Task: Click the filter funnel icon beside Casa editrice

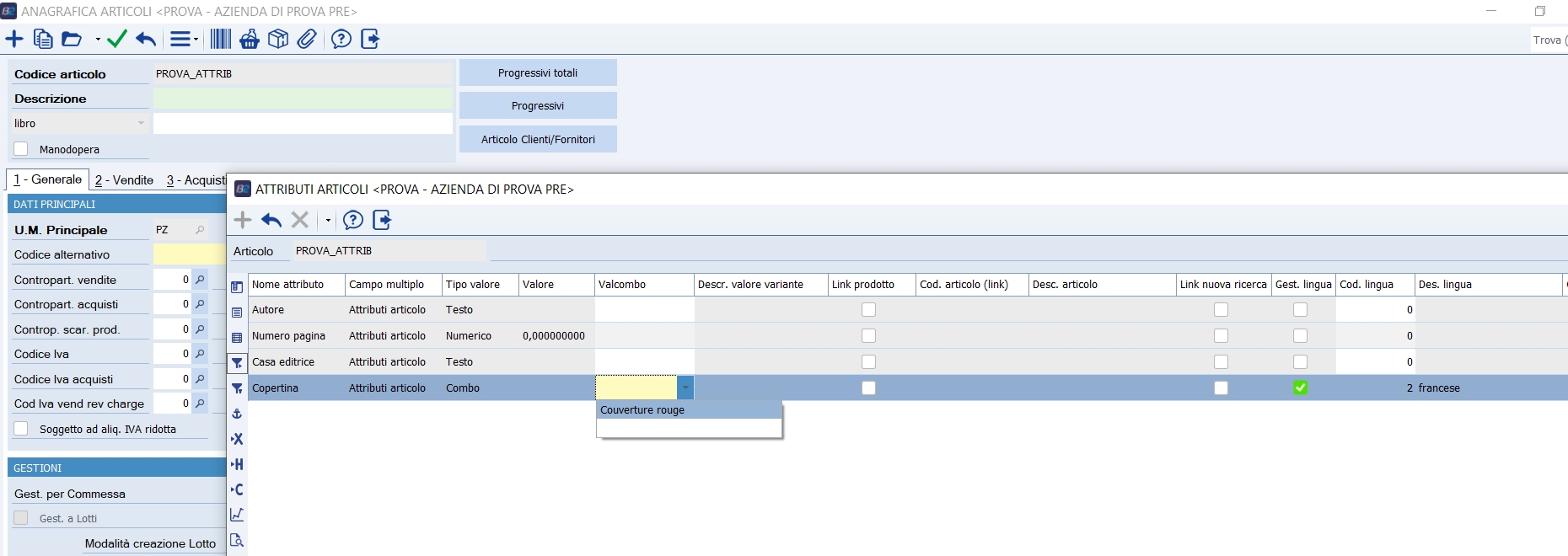Action: pyautogui.click(x=237, y=363)
